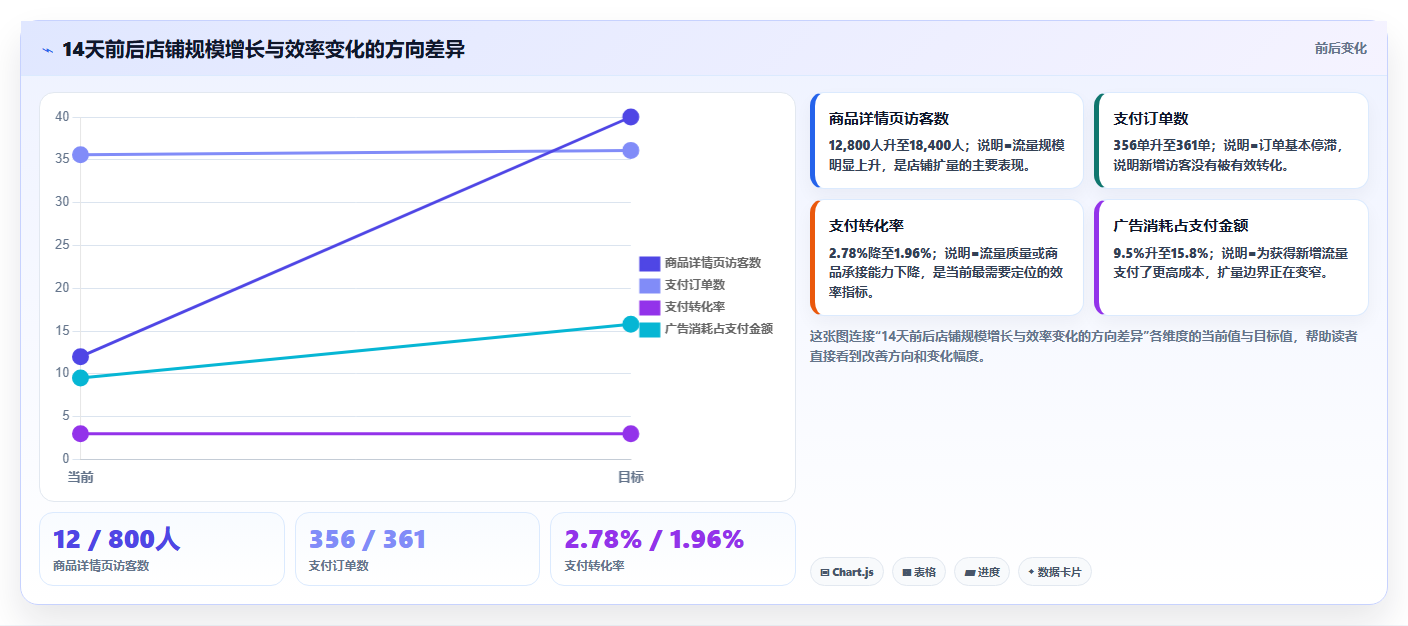Viewport: 1408px width, 626px height.
Task: Click 支付订单数 data point at 目标
Action: click(x=631, y=150)
